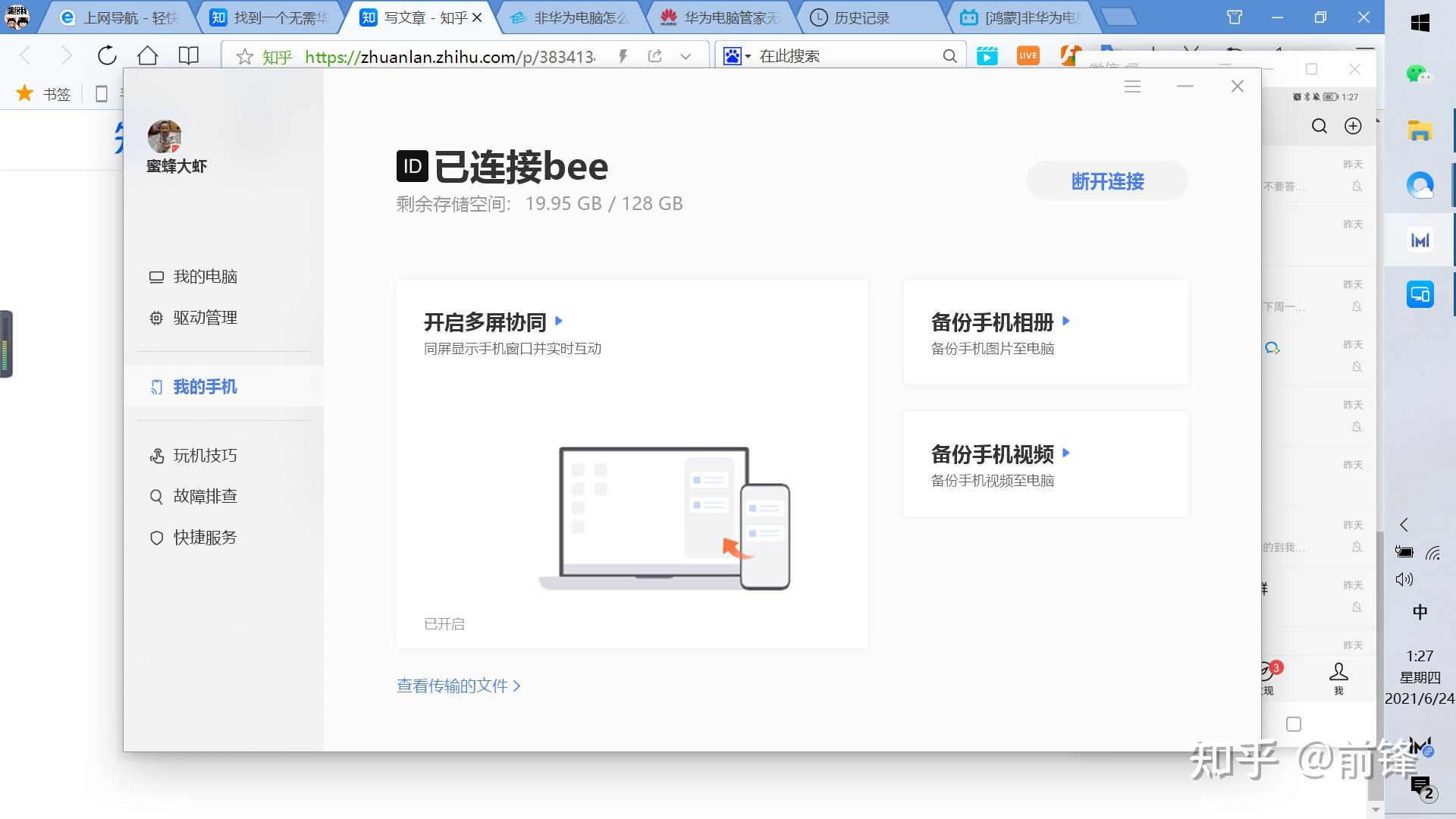Image resolution: width=1456 pixels, height=819 pixels.
Task: Open File Explorer from the taskbar
Action: (1420, 130)
